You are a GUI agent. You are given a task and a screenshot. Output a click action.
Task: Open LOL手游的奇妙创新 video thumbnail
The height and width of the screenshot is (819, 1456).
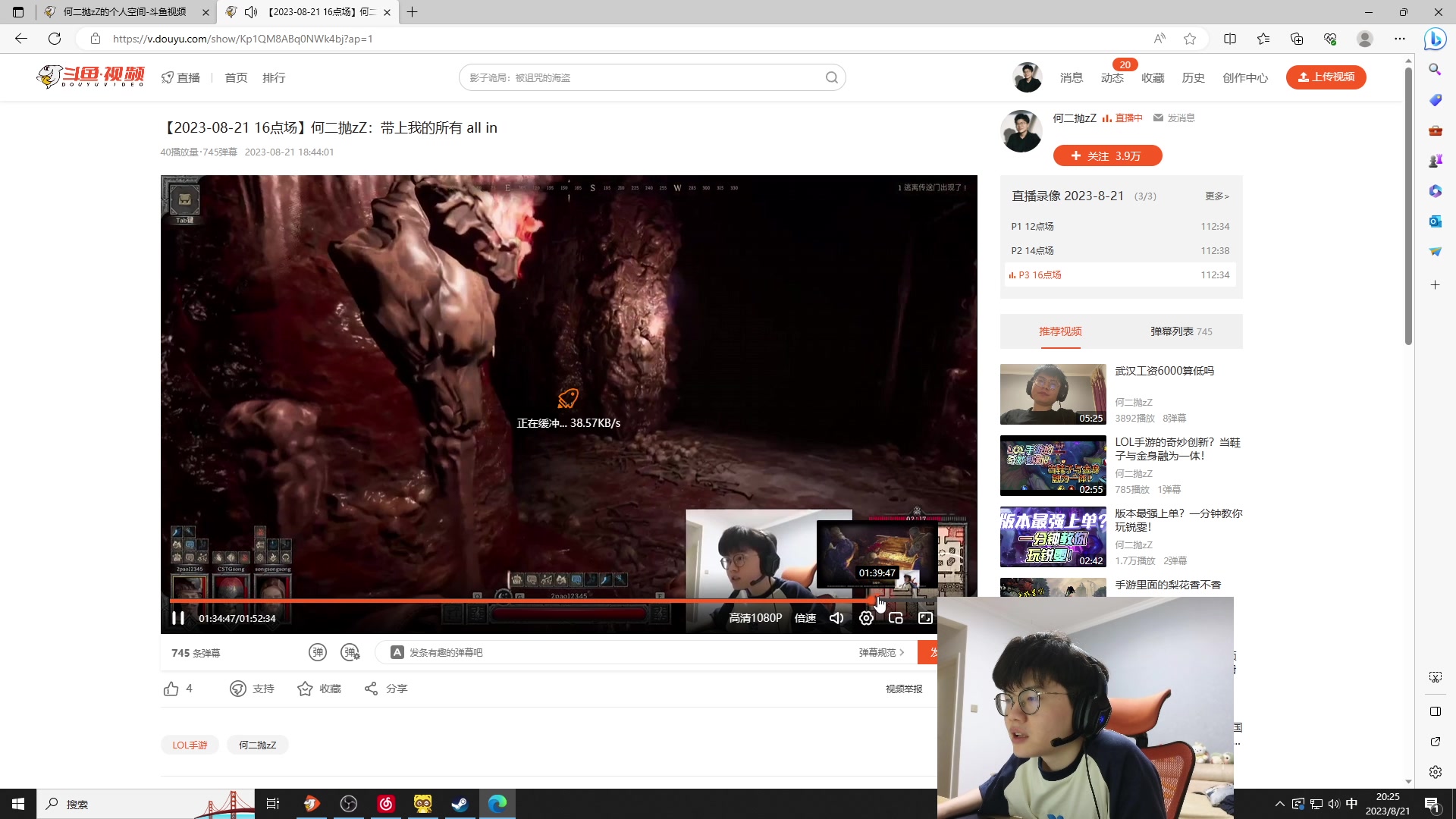1053,466
